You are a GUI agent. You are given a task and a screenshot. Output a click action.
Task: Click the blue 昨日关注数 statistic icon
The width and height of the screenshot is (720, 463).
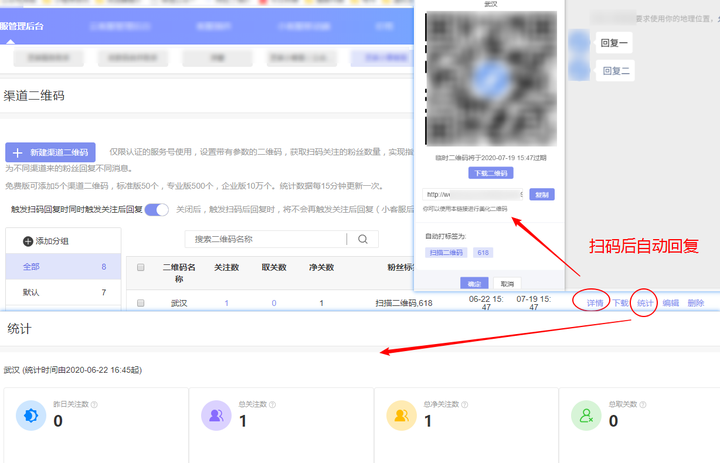(31, 416)
